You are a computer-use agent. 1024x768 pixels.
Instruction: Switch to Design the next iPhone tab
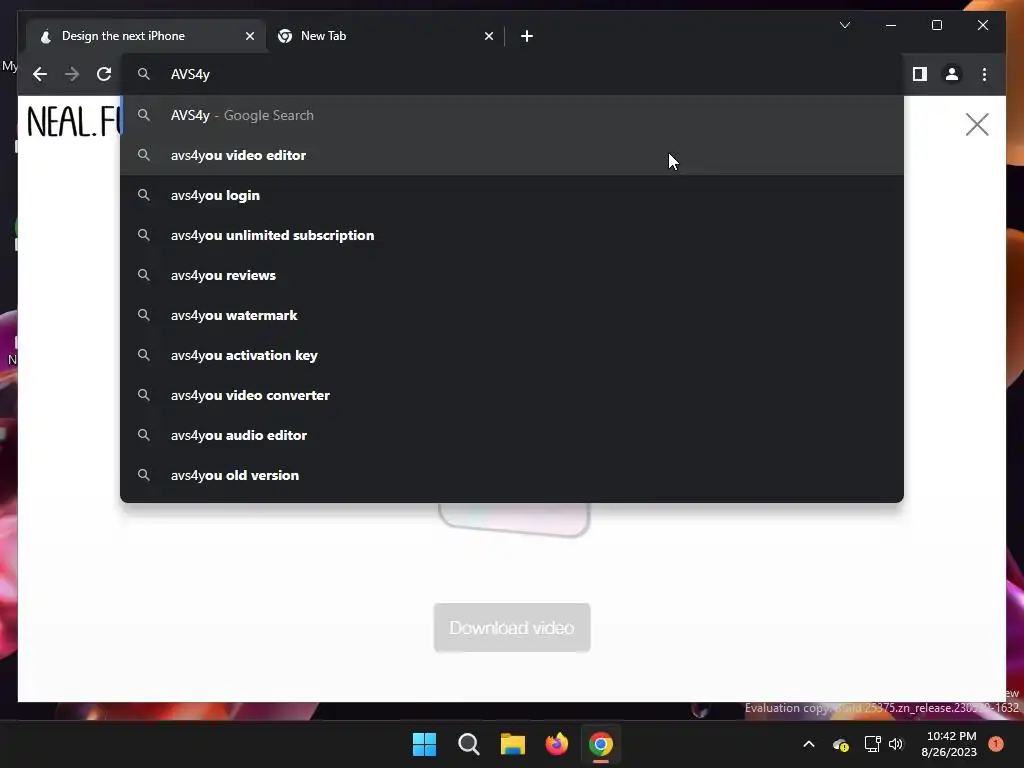point(145,36)
